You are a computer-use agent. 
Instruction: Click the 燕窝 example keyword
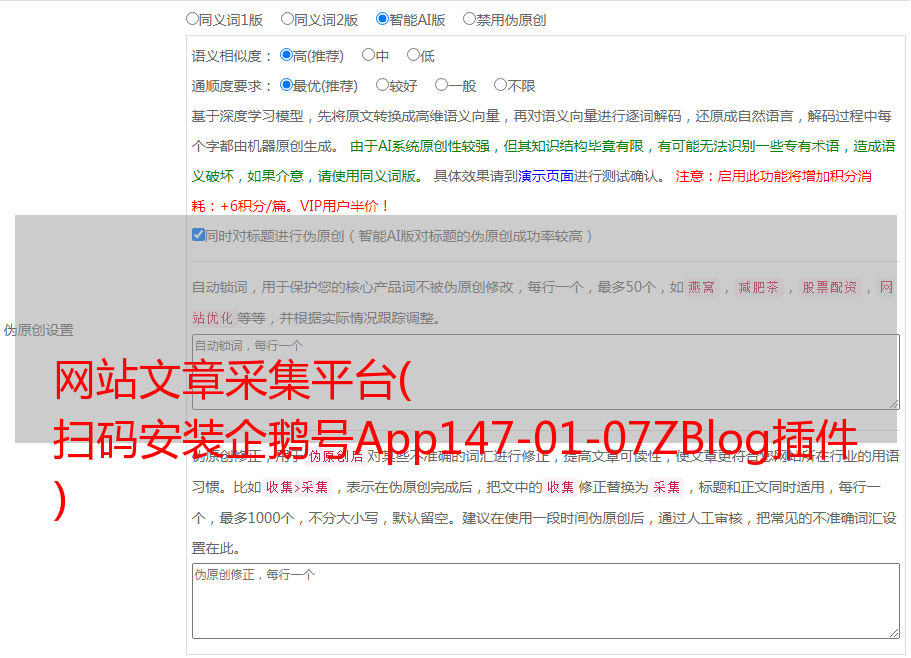coord(701,287)
